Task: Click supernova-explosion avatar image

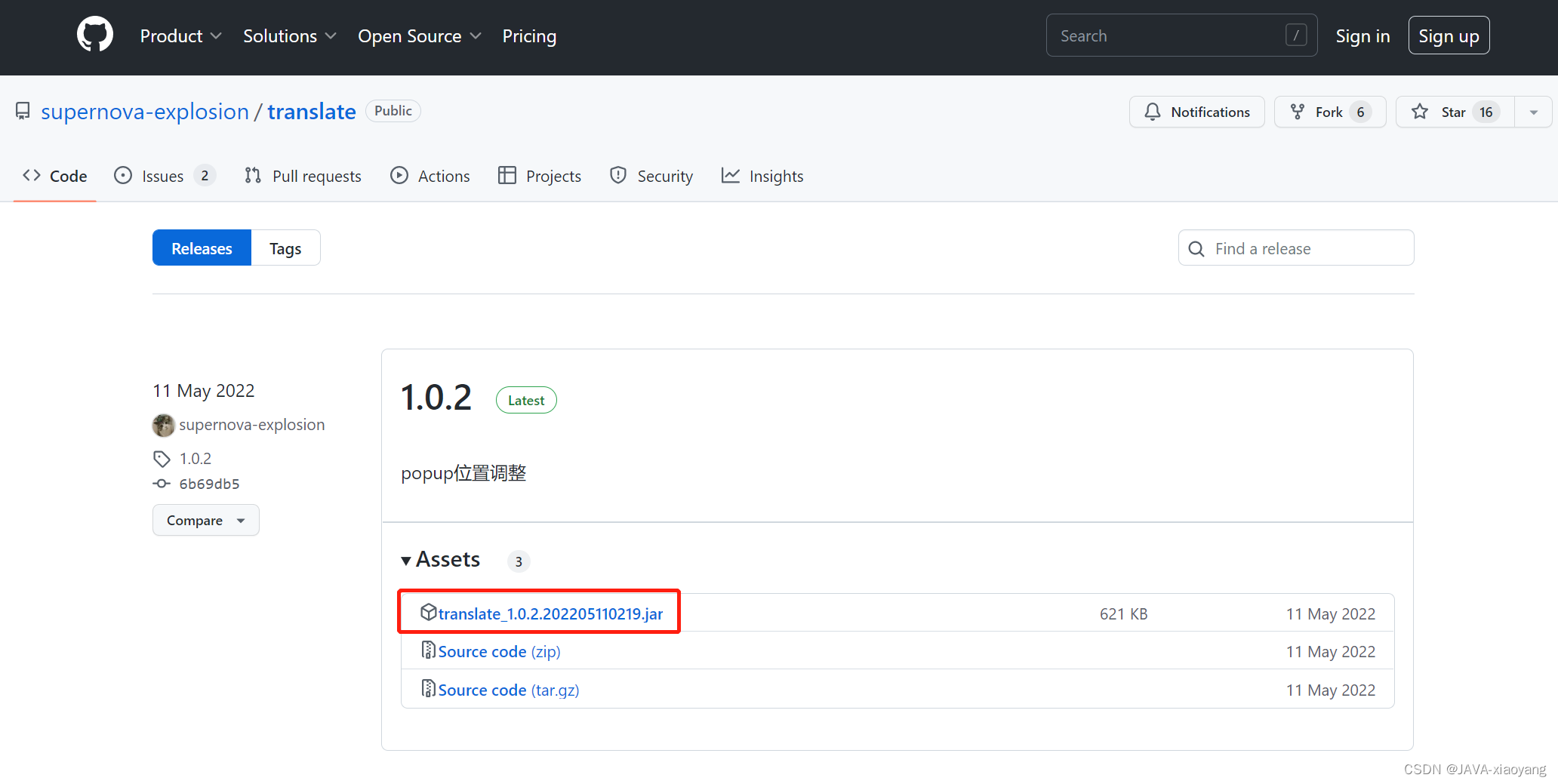Action: tap(163, 425)
